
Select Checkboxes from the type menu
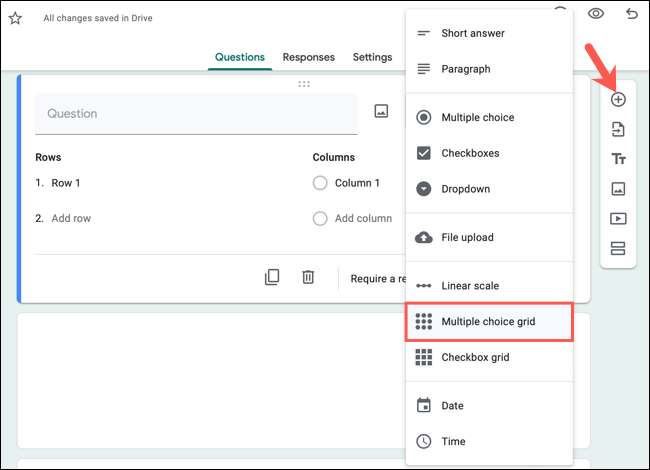pos(490,153)
